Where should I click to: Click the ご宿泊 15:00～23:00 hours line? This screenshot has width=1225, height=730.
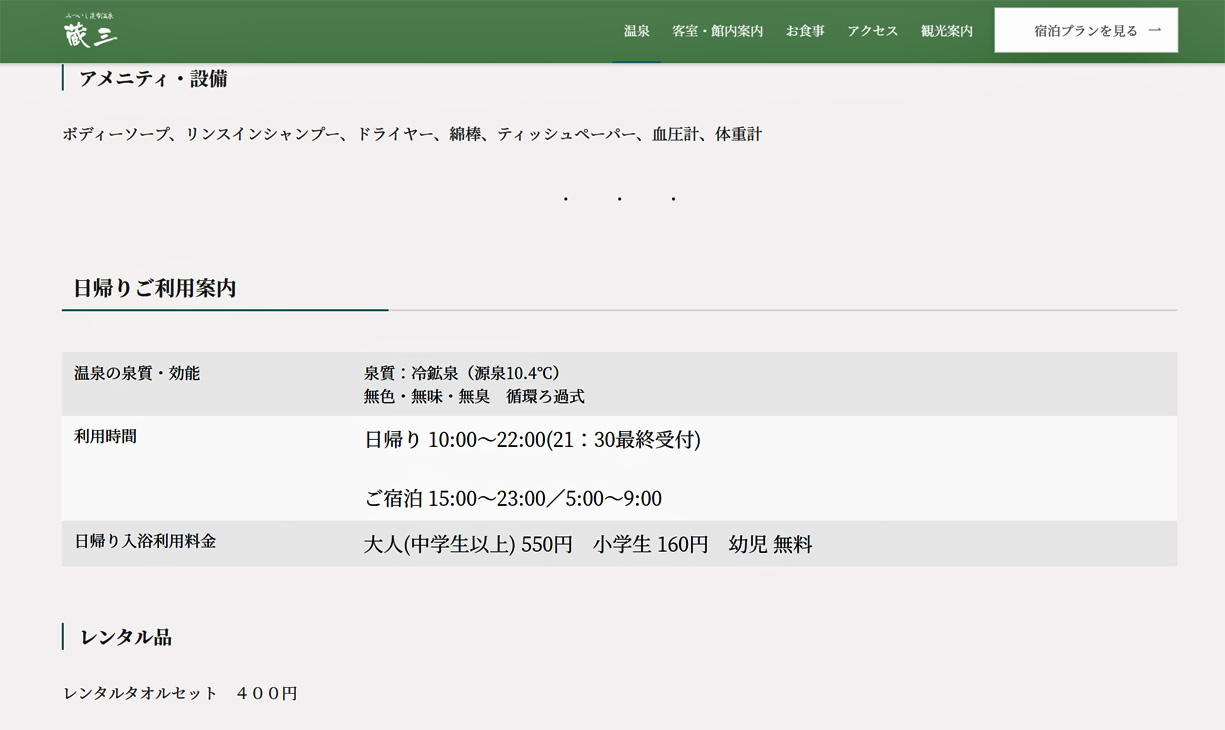click(512, 499)
